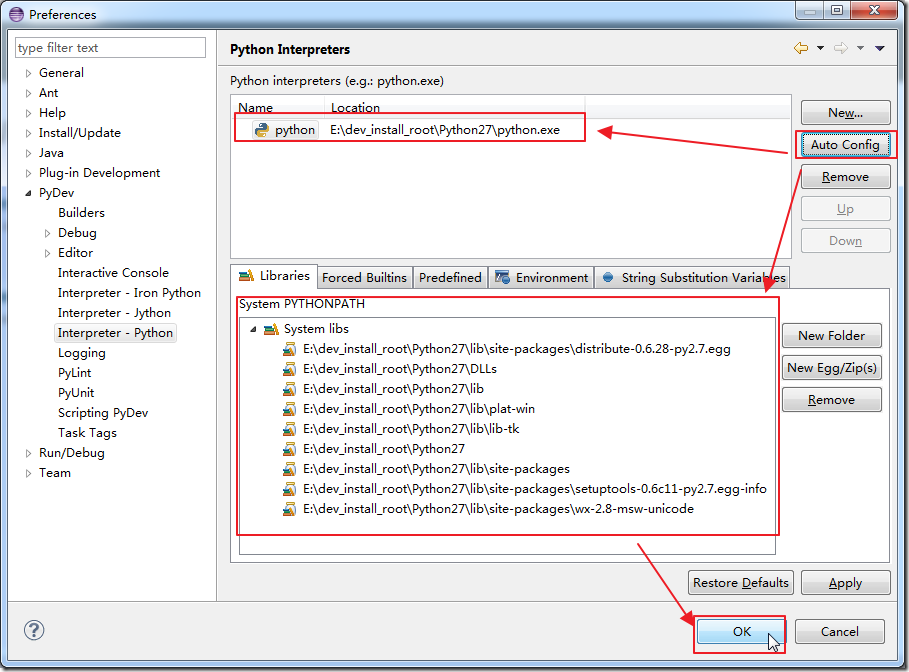Collapse the PyDev tree node
This screenshot has height=672, width=909.
(x=29, y=193)
